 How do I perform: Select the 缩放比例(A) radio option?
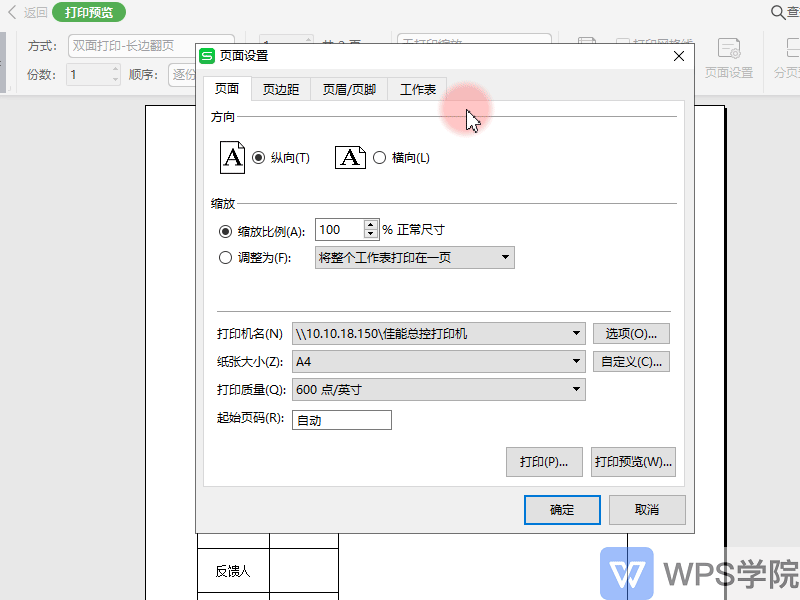tap(226, 232)
